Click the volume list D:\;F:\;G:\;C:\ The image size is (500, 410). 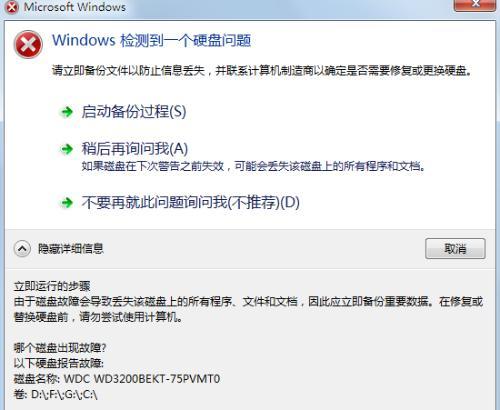[64, 394]
